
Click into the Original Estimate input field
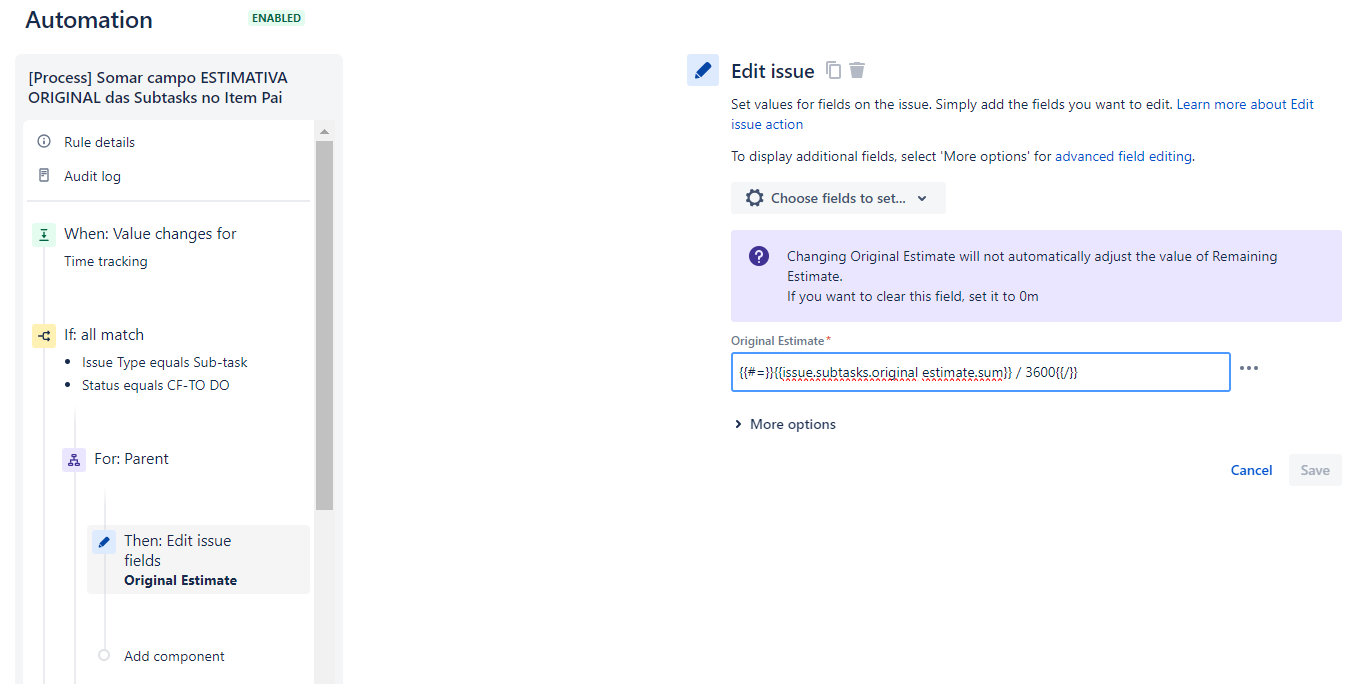click(x=980, y=372)
